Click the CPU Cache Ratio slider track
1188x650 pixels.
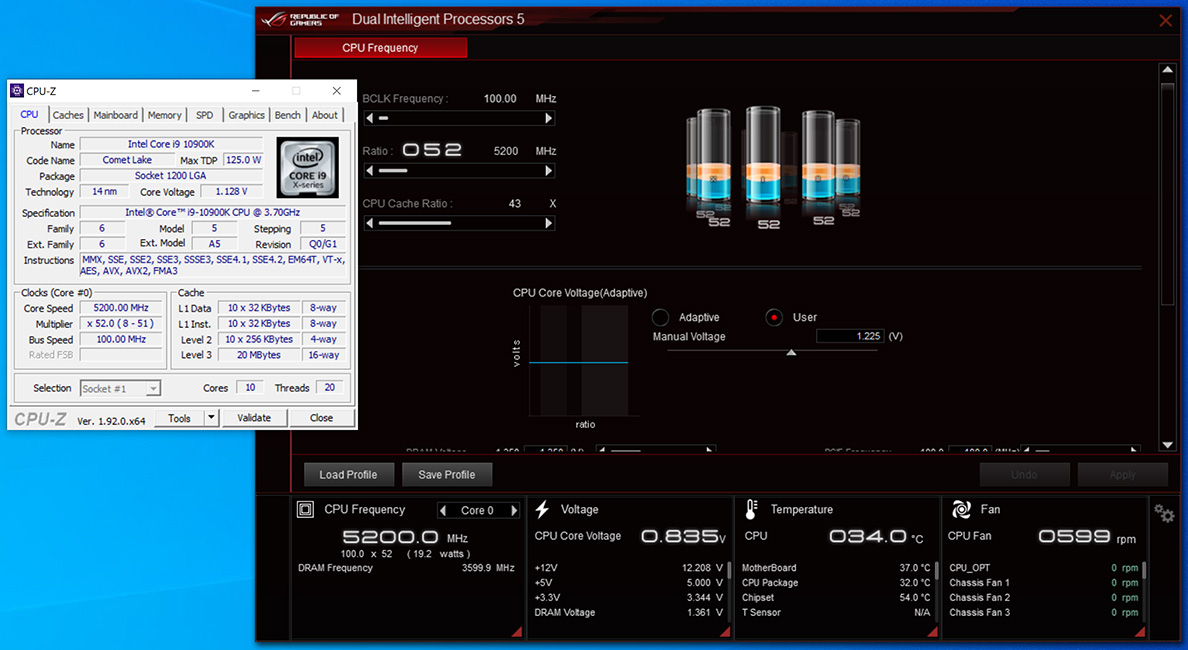pos(459,223)
